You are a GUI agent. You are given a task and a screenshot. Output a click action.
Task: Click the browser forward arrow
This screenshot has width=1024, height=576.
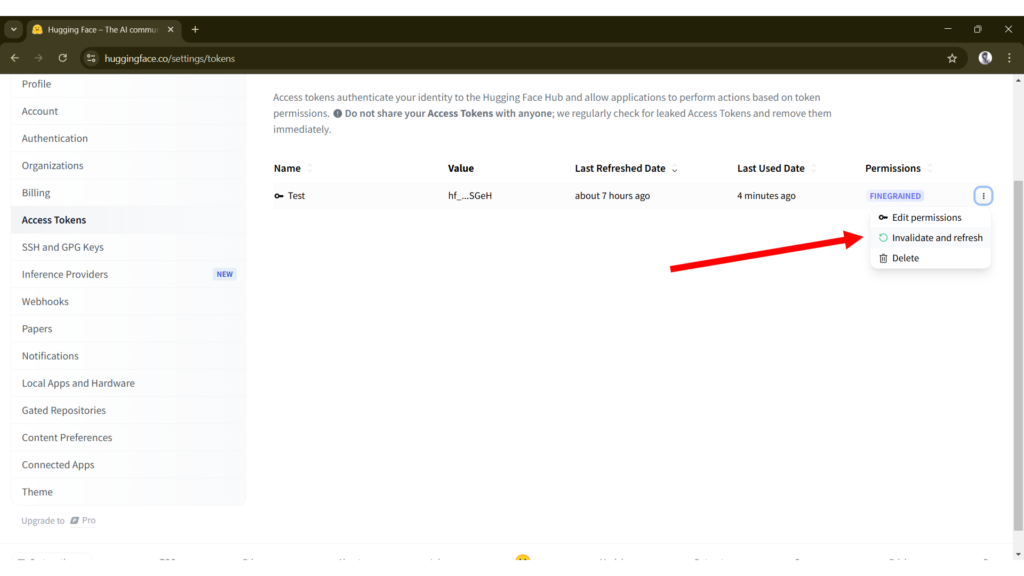pyautogui.click(x=39, y=58)
